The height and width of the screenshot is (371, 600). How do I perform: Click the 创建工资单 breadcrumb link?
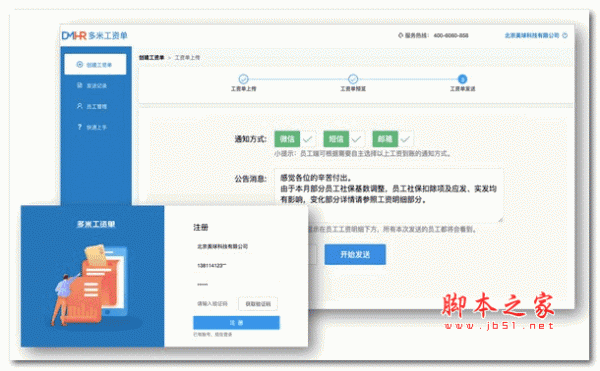(152, 57)
